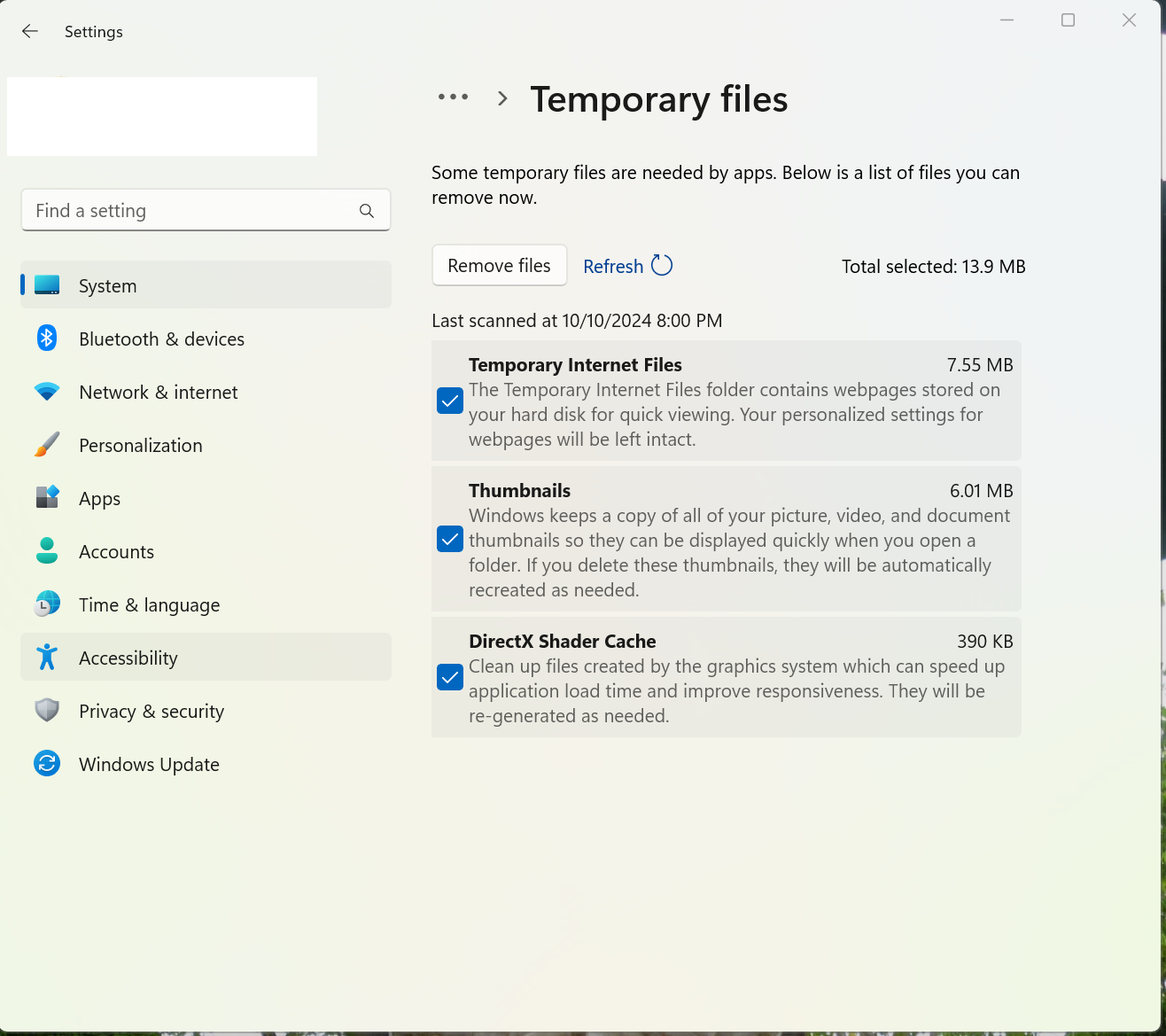This screenshot has width=1166, height=1036.
Task: Expand the breadcrumb ellipsis menu
Action: [x=453, y=97]
